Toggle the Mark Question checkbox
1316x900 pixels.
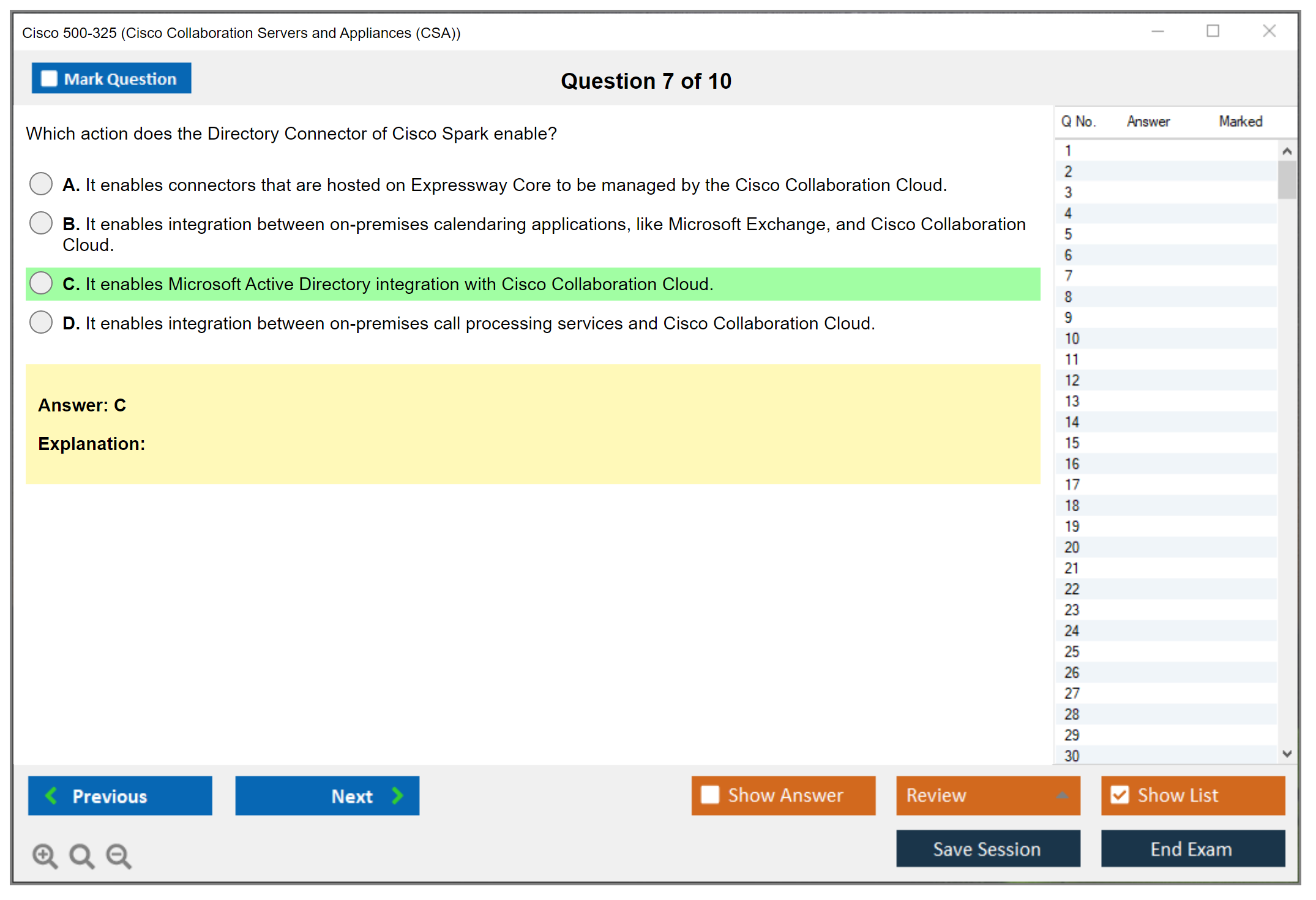click(x=49, y=79)
